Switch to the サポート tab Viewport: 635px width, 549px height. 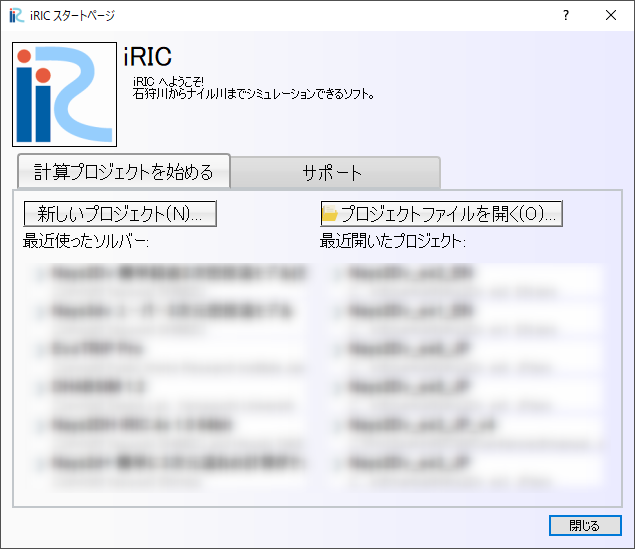pyautogui.click(x=335, y=173)
